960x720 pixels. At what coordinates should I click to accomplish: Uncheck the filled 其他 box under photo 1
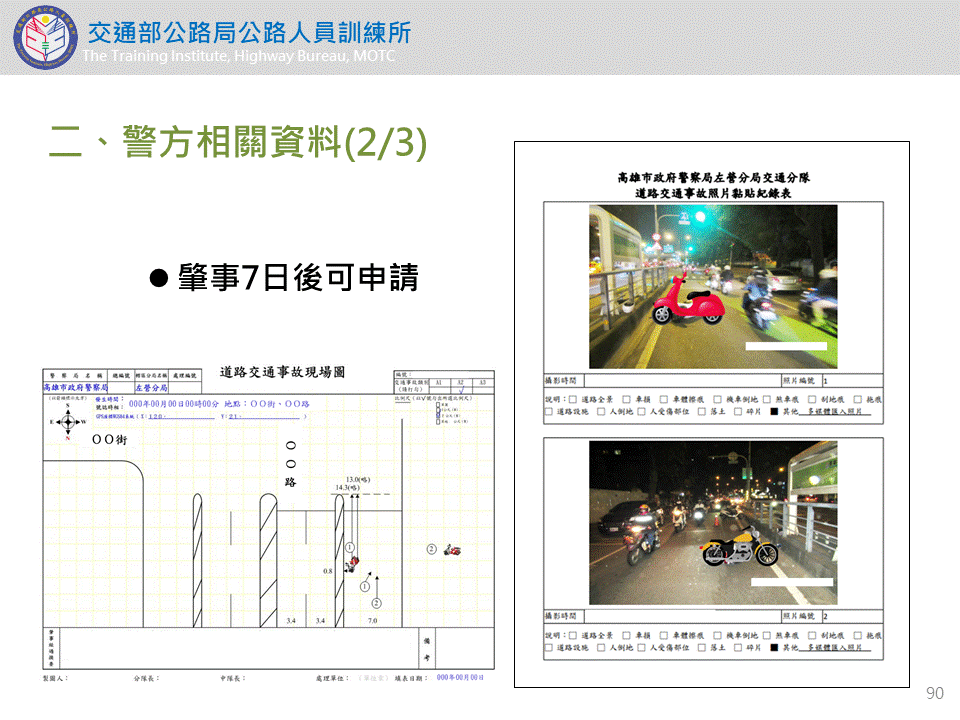coord(774,411)
